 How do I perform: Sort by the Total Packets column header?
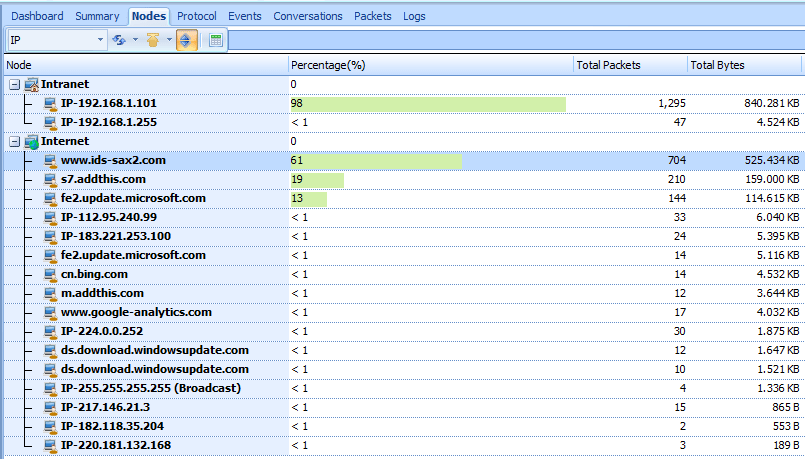(630, 65)
